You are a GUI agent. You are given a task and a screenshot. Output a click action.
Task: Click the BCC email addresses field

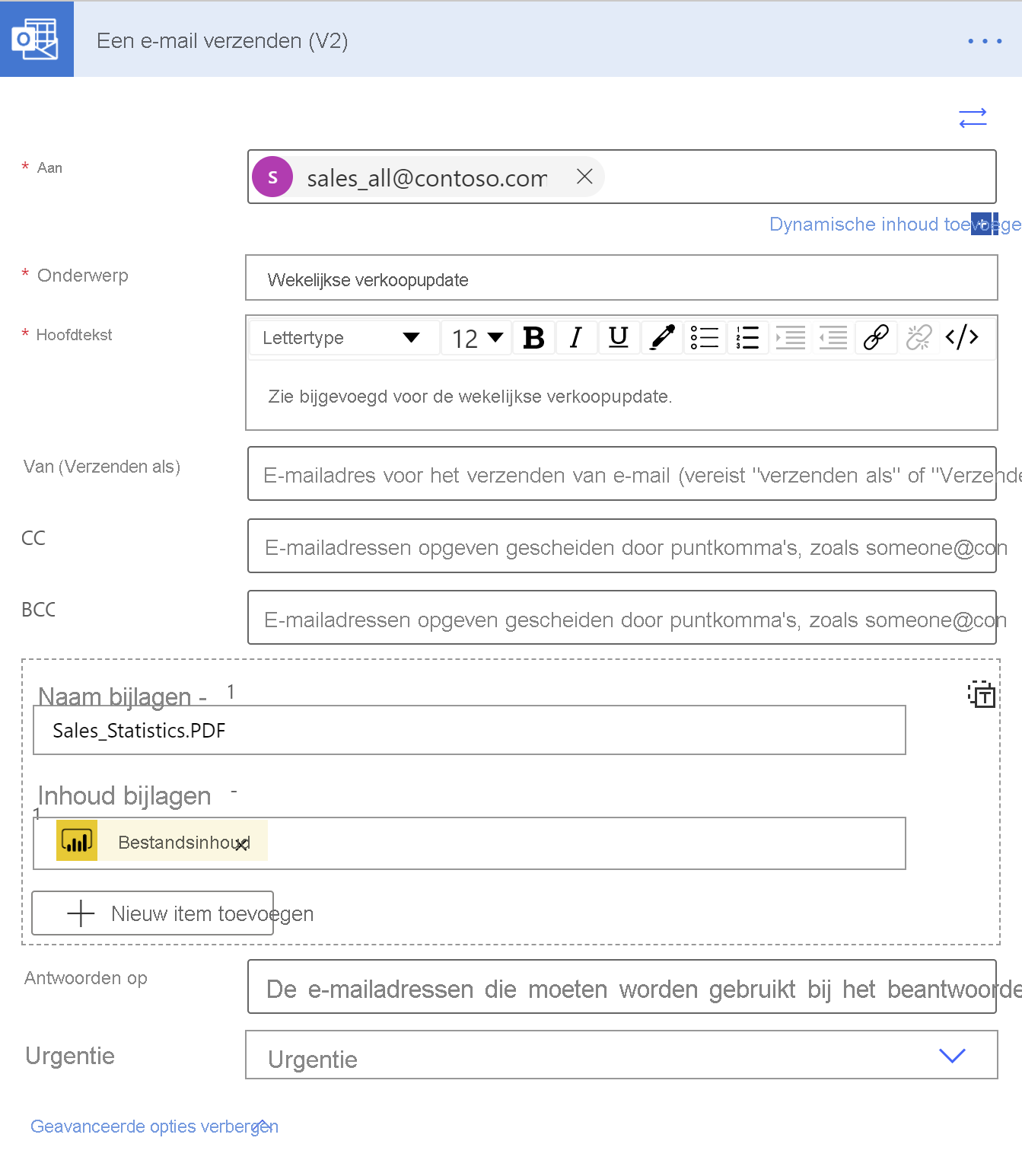(x=622, y=617)
